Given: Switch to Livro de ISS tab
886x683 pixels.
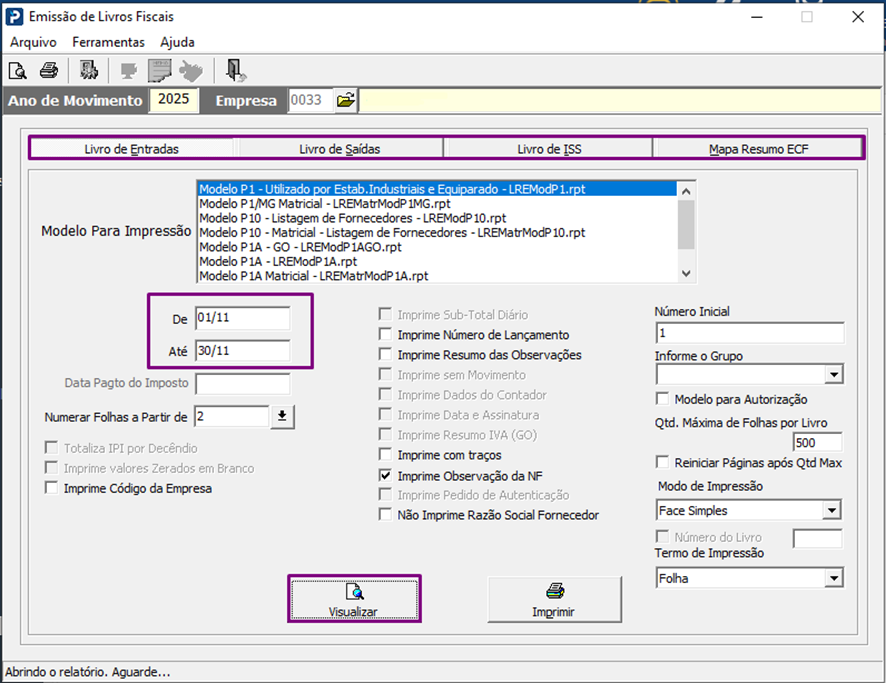Looking at the screenshot, I should point(549,149).
